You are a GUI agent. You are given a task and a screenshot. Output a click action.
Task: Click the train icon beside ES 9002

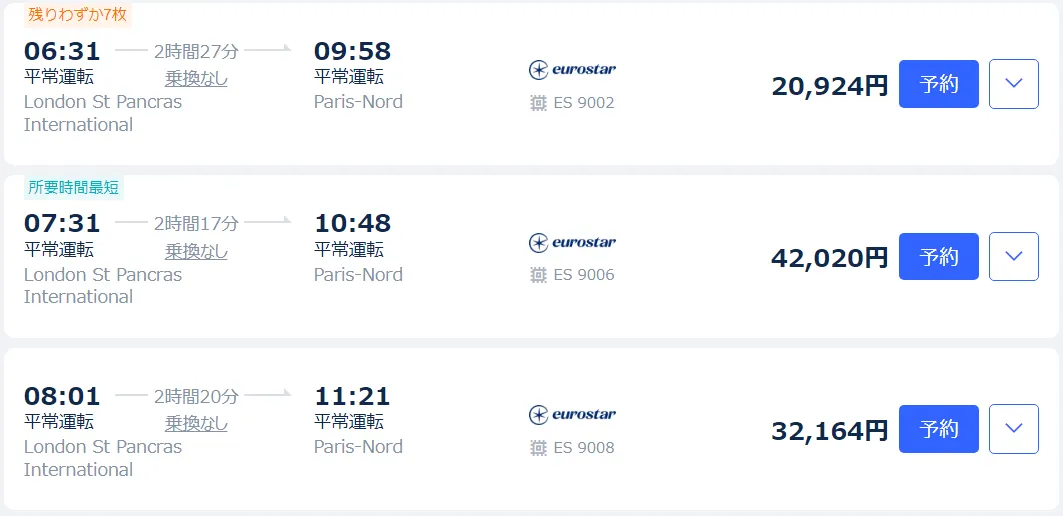tap(539, 102)
